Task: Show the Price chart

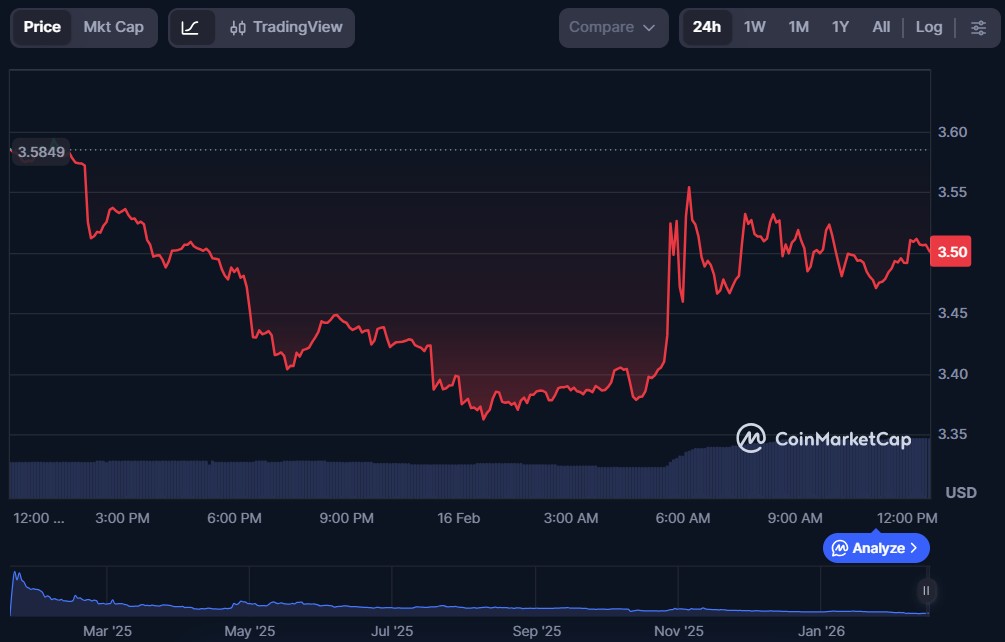Action: [42, 28]
